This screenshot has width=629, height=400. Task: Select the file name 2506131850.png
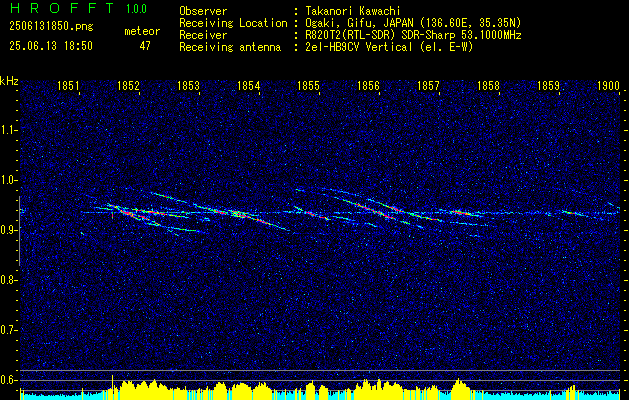pyautogui.click(x=51, y=27)
